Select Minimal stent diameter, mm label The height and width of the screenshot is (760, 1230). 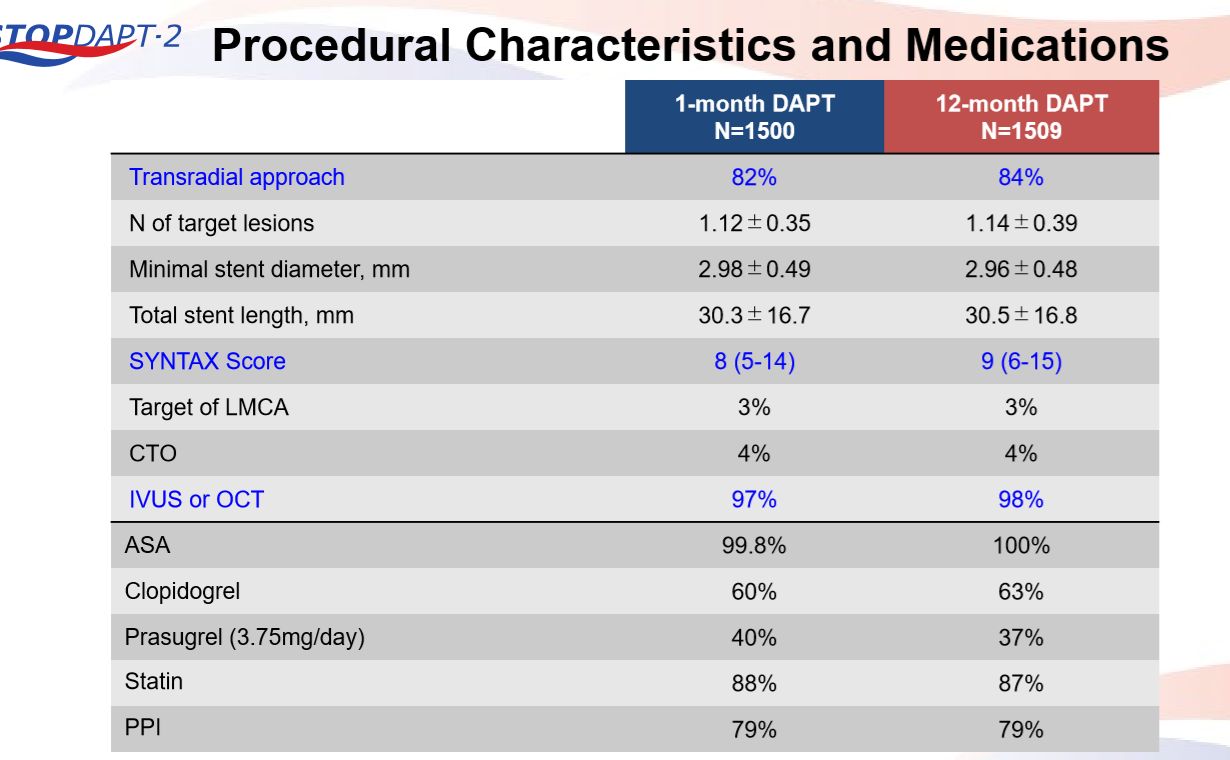tap(269, 269)
